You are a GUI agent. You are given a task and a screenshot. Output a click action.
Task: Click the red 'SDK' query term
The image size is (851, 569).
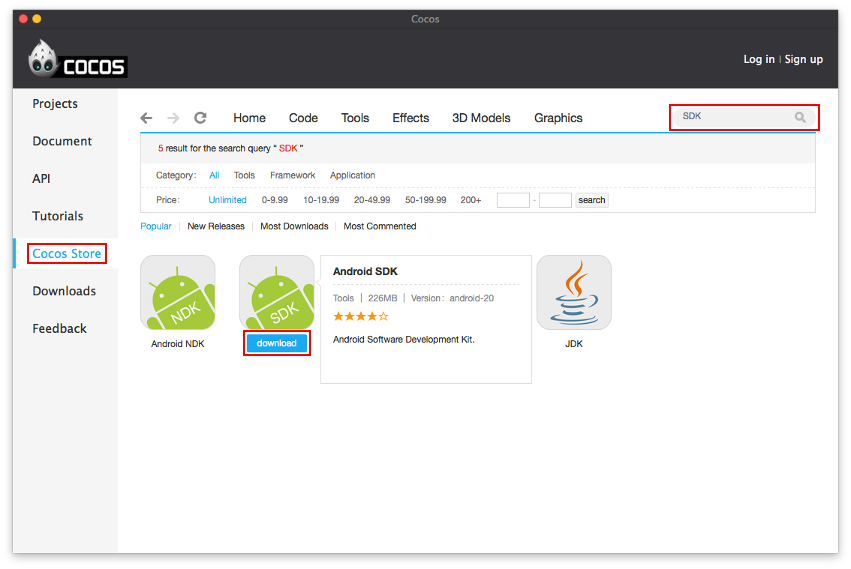(x=288, y=148)
